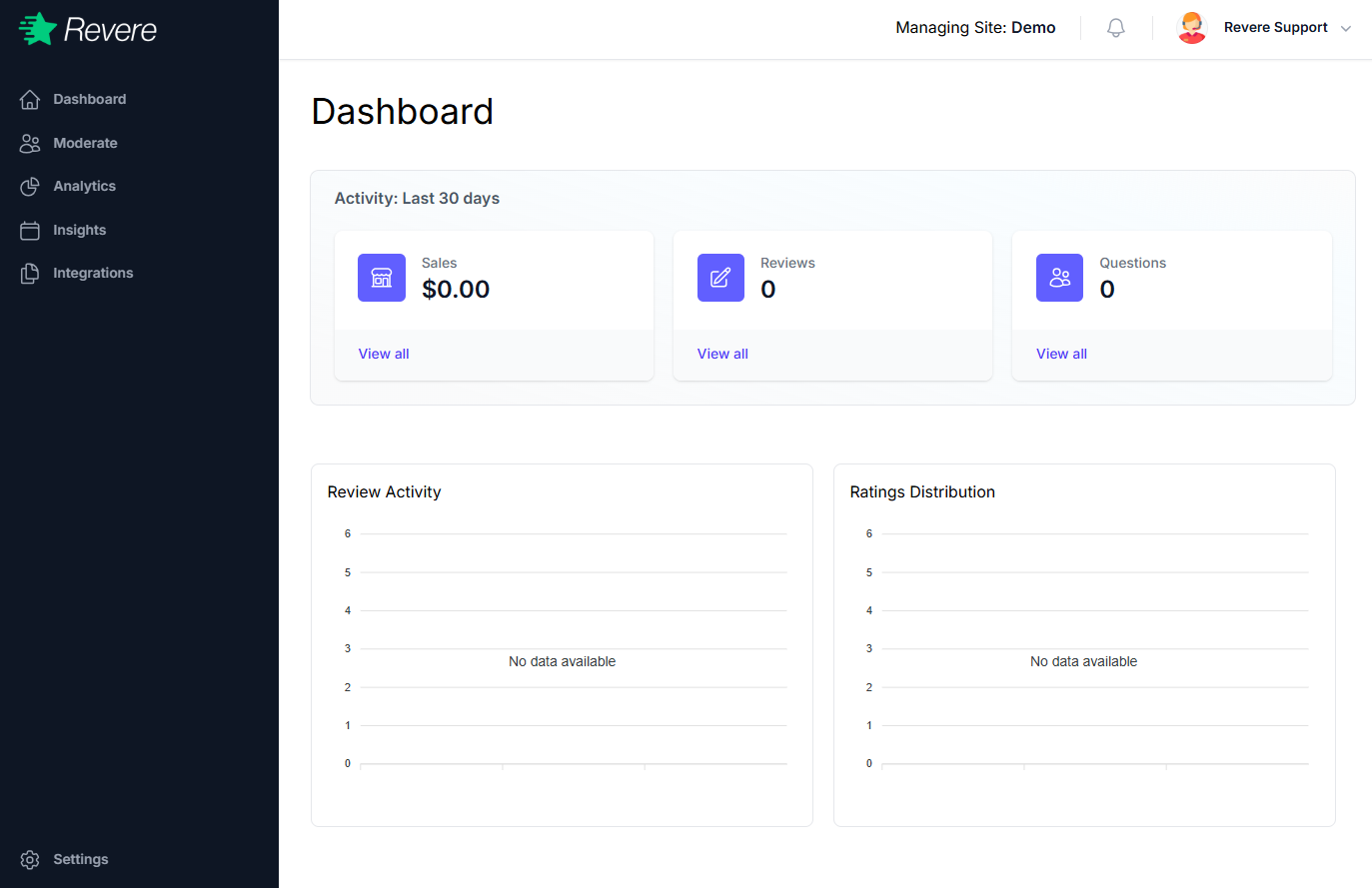This screenshot has height=888, width=1372.
Task: Open the Moderate section icon
Action: coord(29,142)
